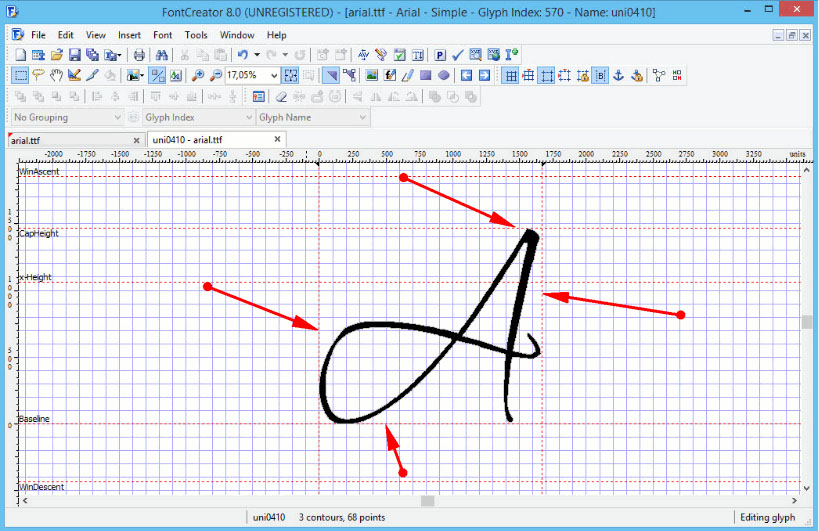Viewport: 819px width, 531px height.
Task: Toggle the B metrics display
Action: [601, 76]
